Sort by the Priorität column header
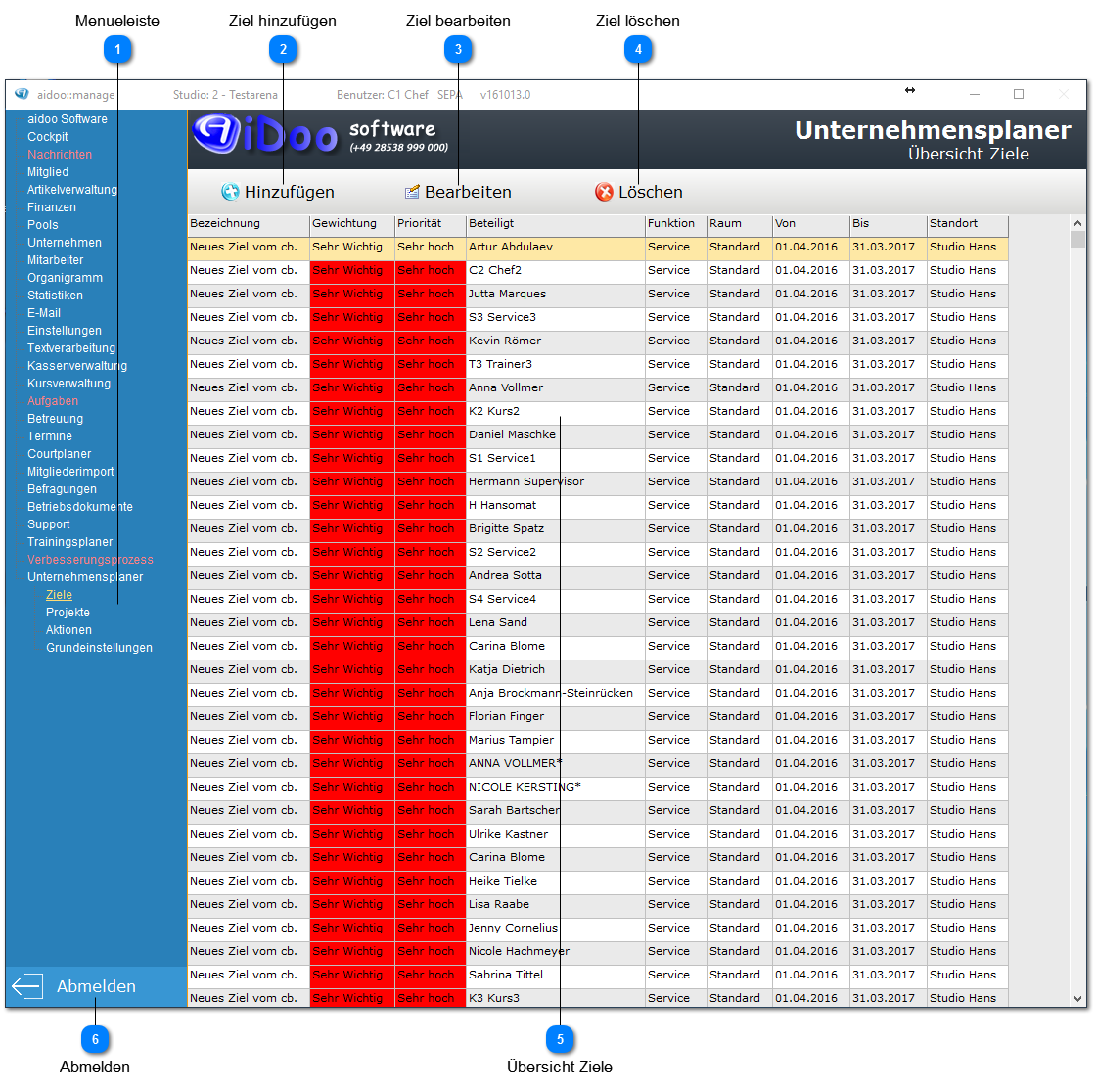 point(431,224)
